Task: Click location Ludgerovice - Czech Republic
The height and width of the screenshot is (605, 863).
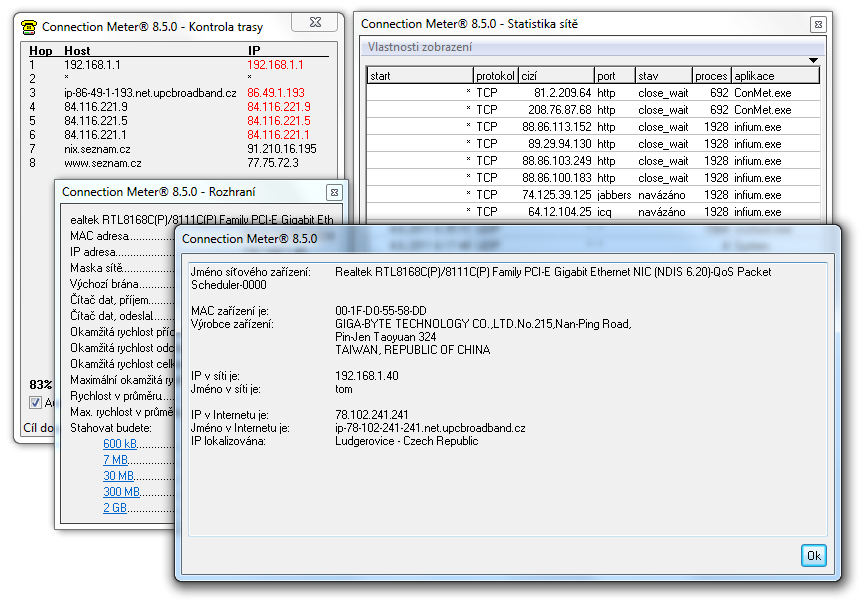Action: point(407,441)
